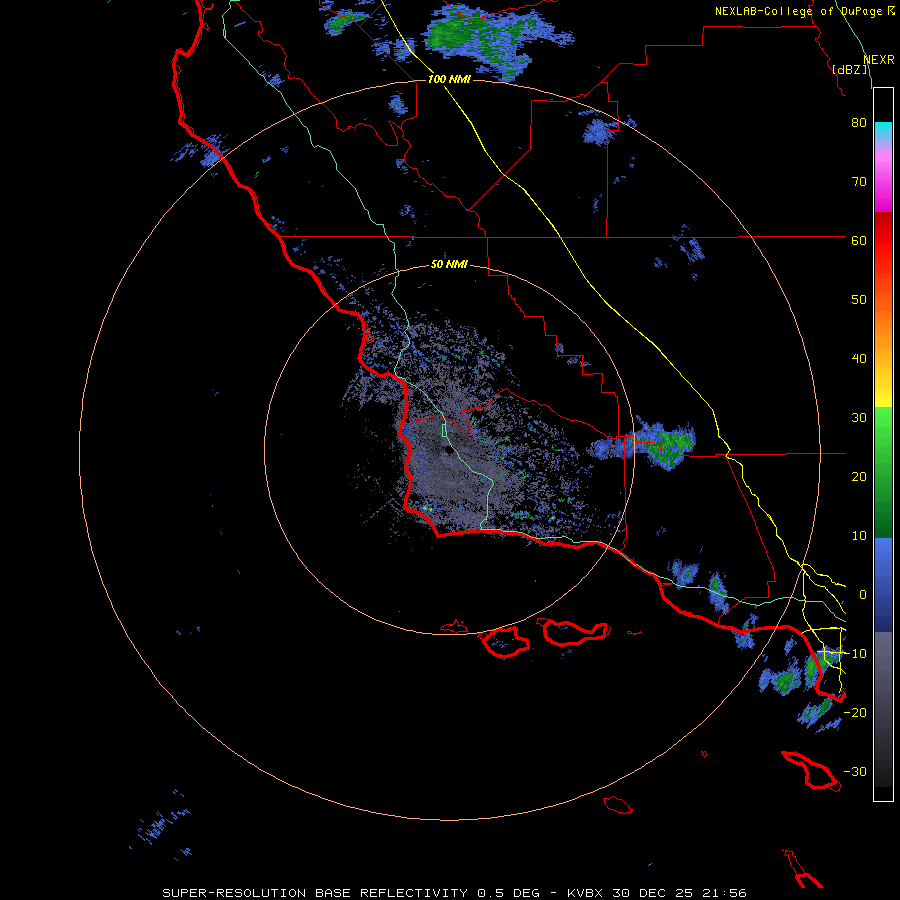Click the '60' value on dBZ scale

pos(859,241)
